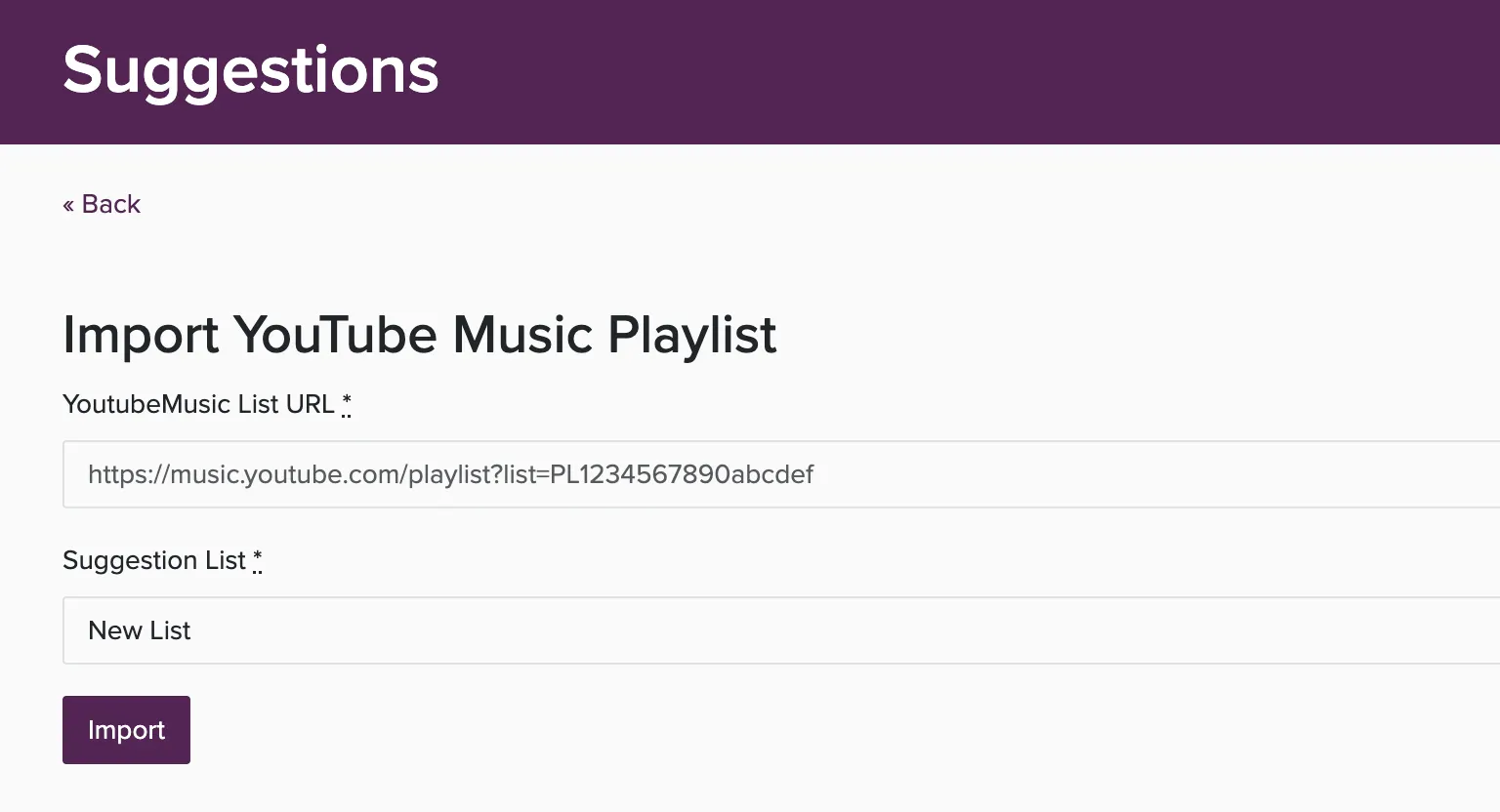Screen dimensions: 1500x812
Task: Click the required asterisk beside Suggestion List
Action: (257, 559)
